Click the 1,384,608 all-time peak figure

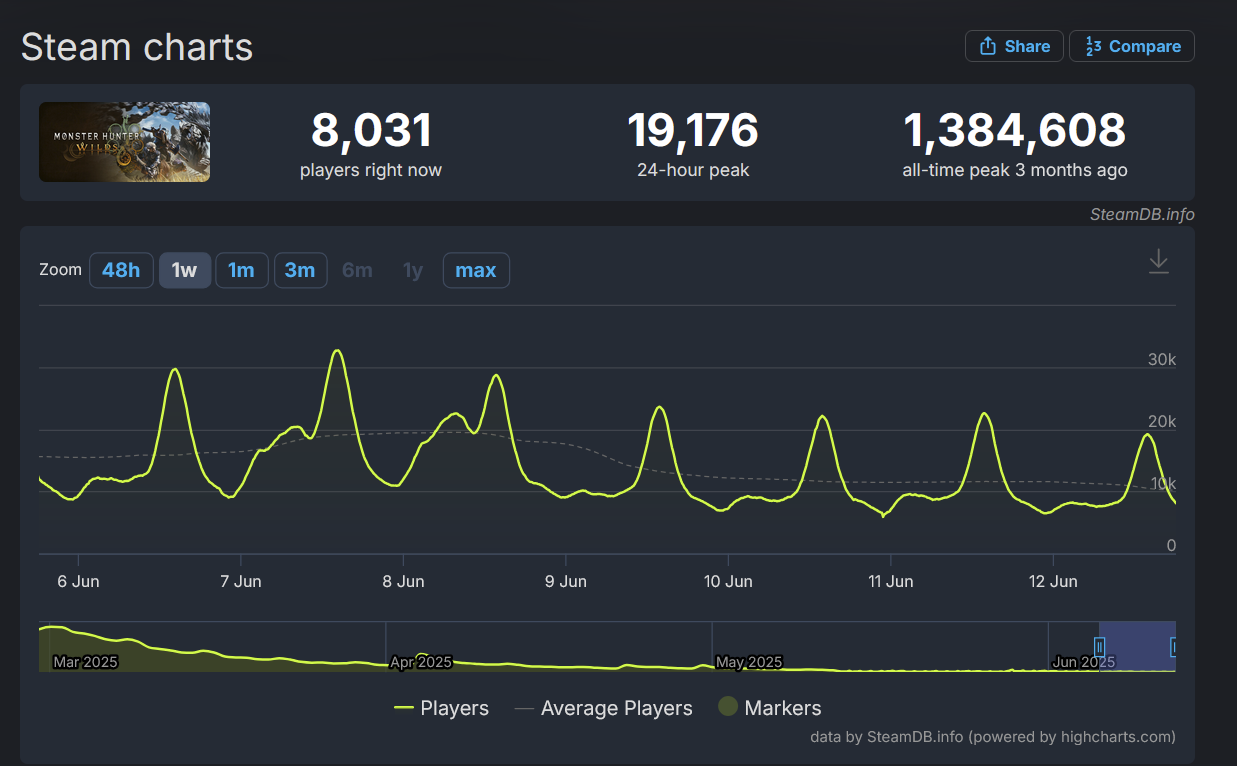coord(1015,131)
